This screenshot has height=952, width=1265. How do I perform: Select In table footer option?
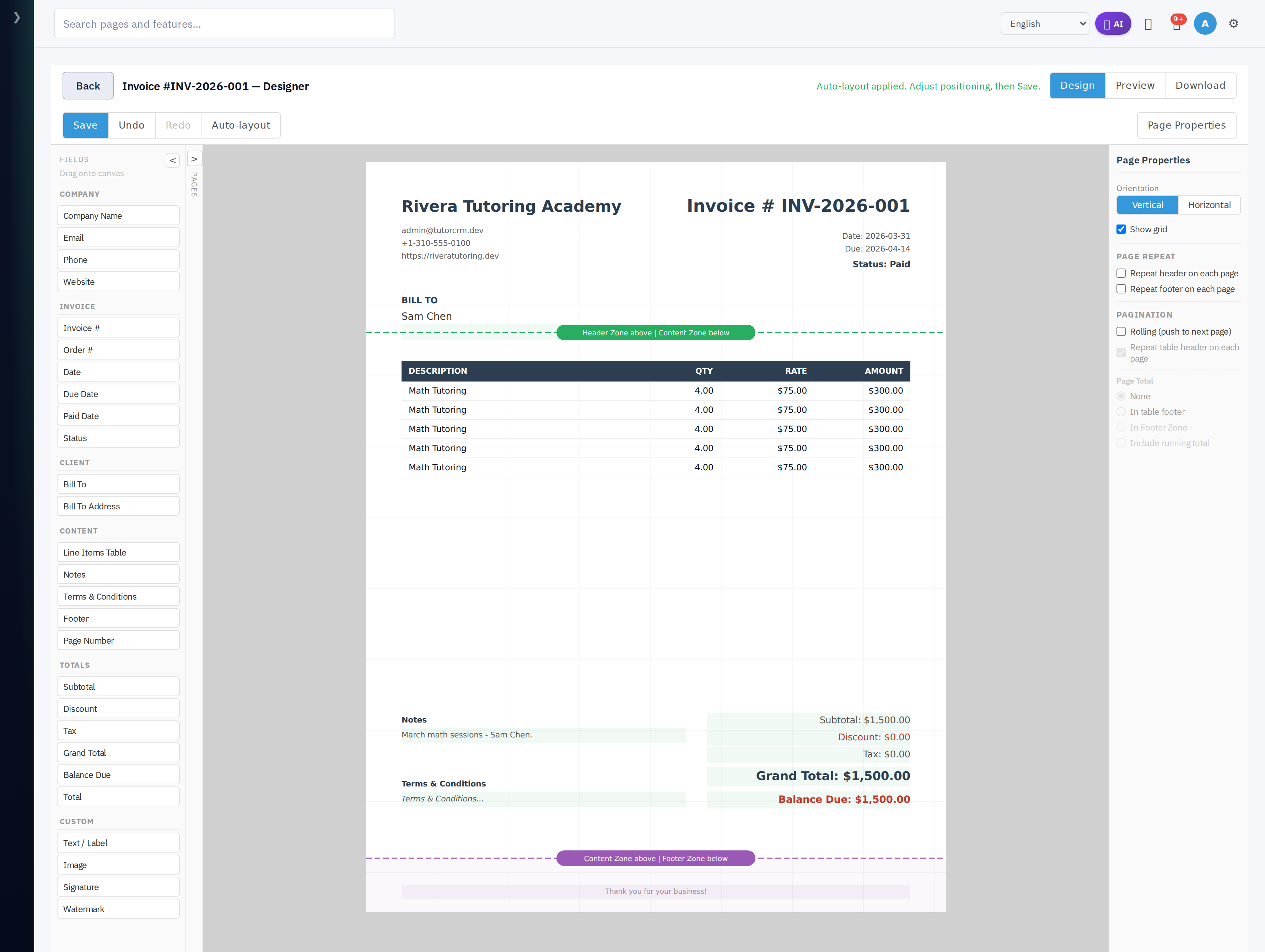click(x=1120, y=412)
